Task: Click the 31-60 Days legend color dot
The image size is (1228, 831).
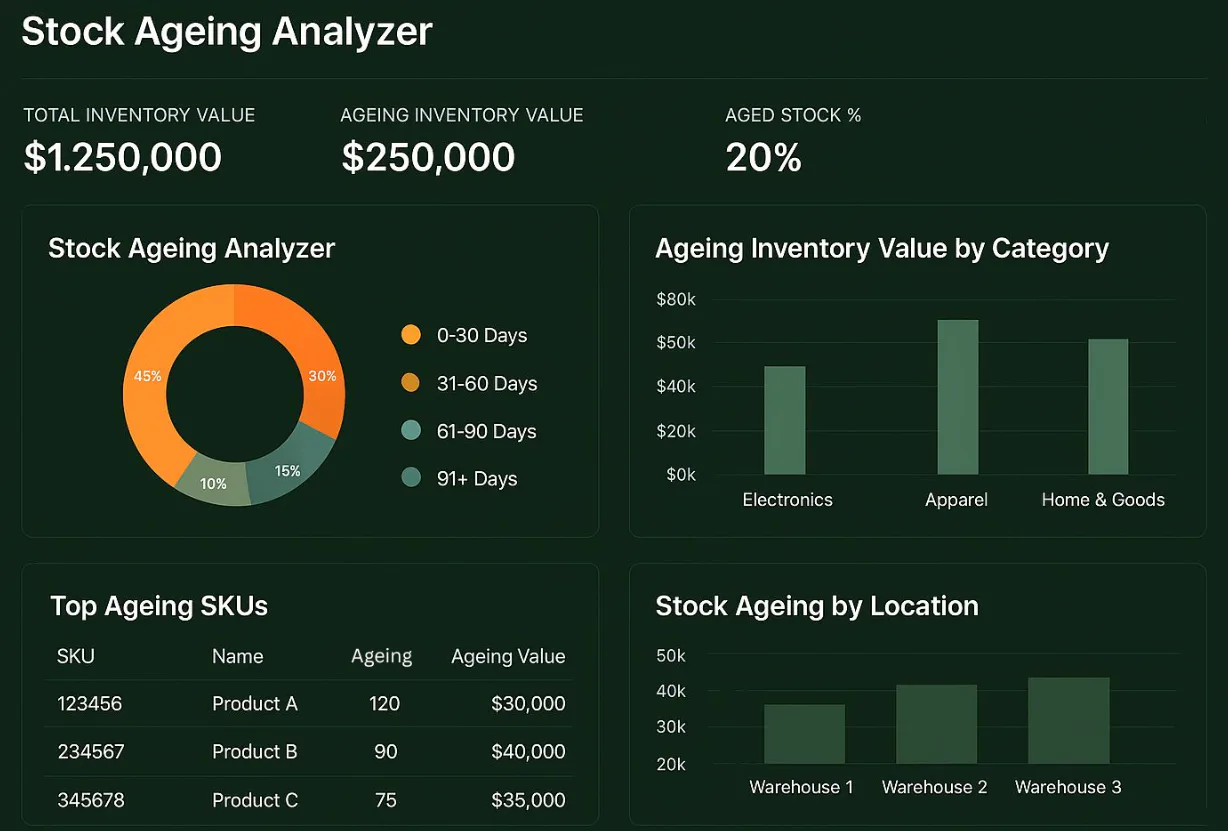Action: click(x=410, y=383)
